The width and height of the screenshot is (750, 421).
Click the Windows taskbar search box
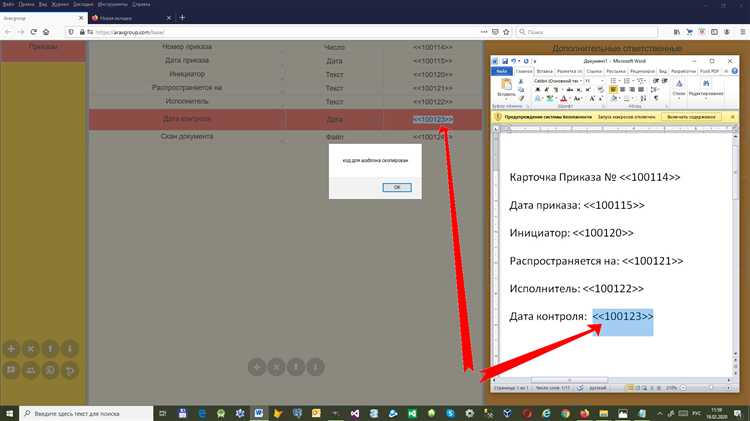(x=86, y=413)
